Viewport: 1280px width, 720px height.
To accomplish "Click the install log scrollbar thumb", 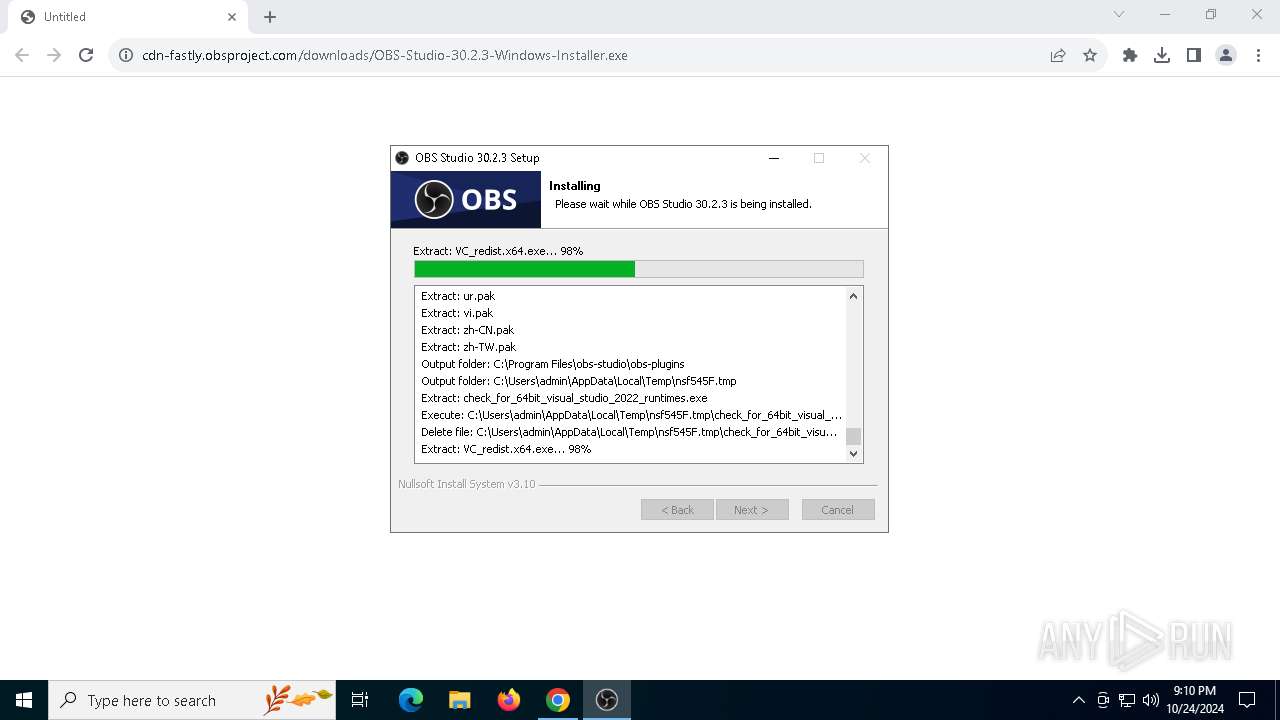I will pos(853,436).
